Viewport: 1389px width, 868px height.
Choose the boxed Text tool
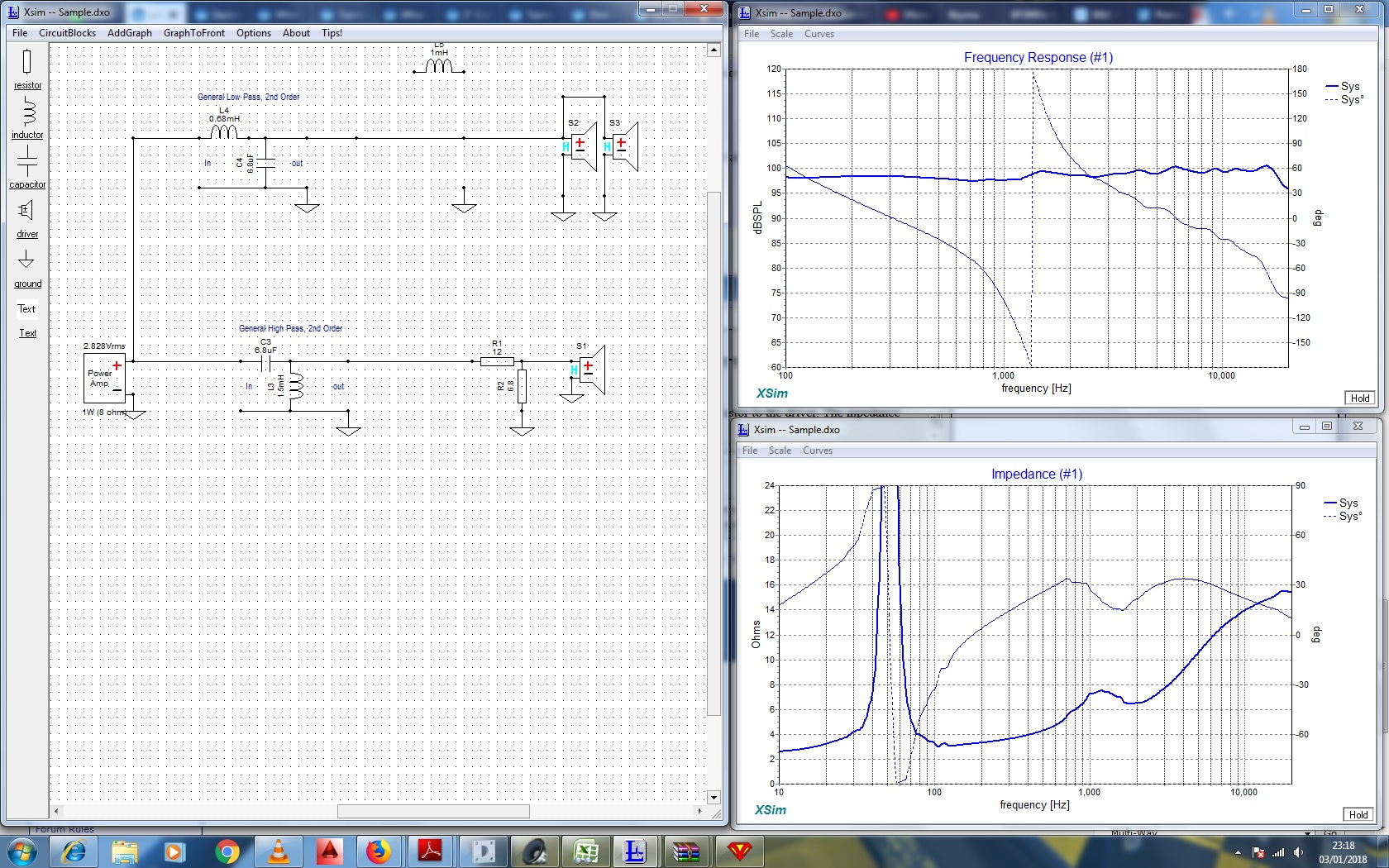coord(27,309)
